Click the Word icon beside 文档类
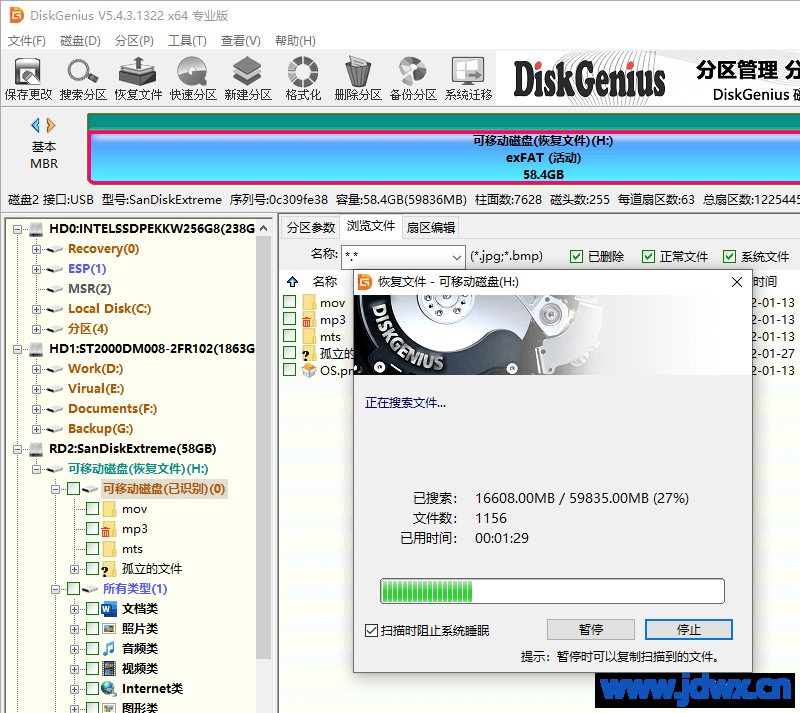Screen dimensions: 800x713 pyautogui.click(x=108, y=609)
